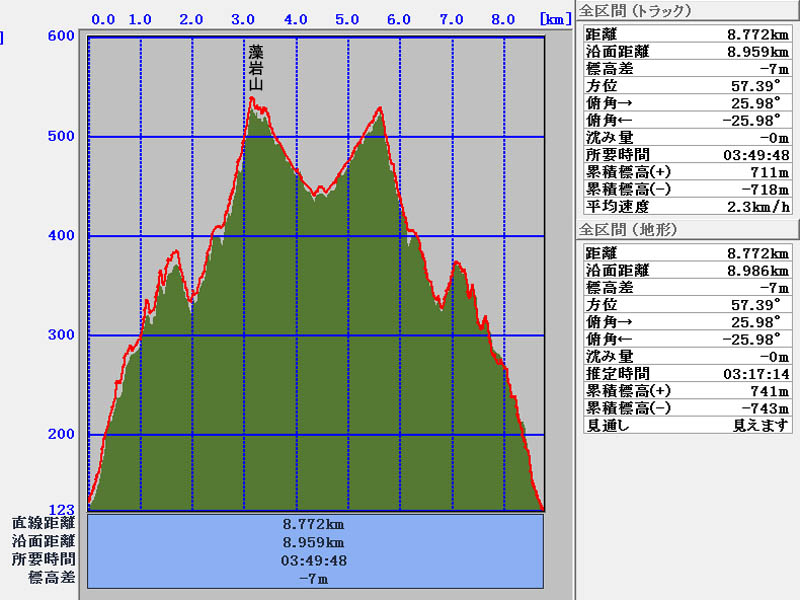Click the 藻岩山 peak label on the chart

pos(256,67)
